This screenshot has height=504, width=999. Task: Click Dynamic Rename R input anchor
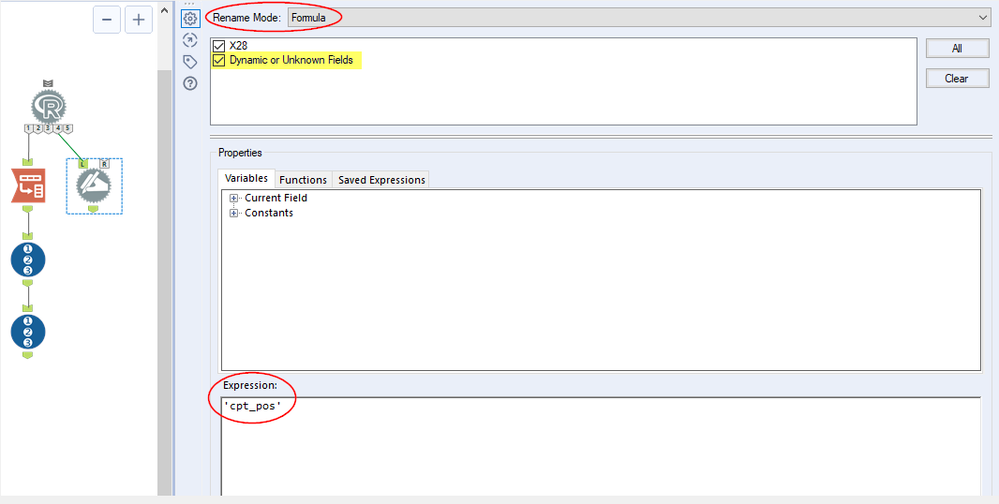click(104, 164)
